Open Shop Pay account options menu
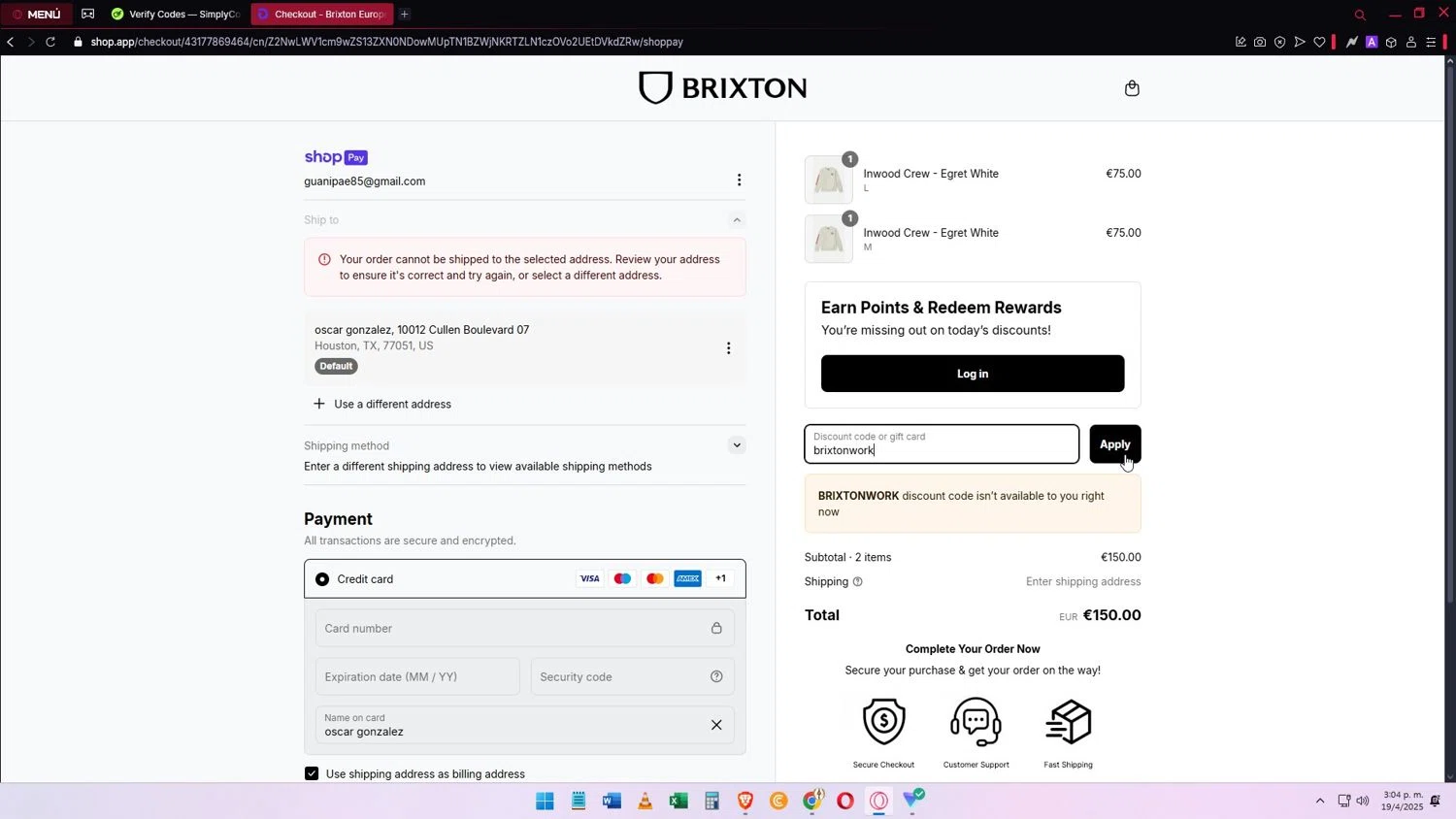Viewport: 1456px width, 819px height. coord(739,180)
